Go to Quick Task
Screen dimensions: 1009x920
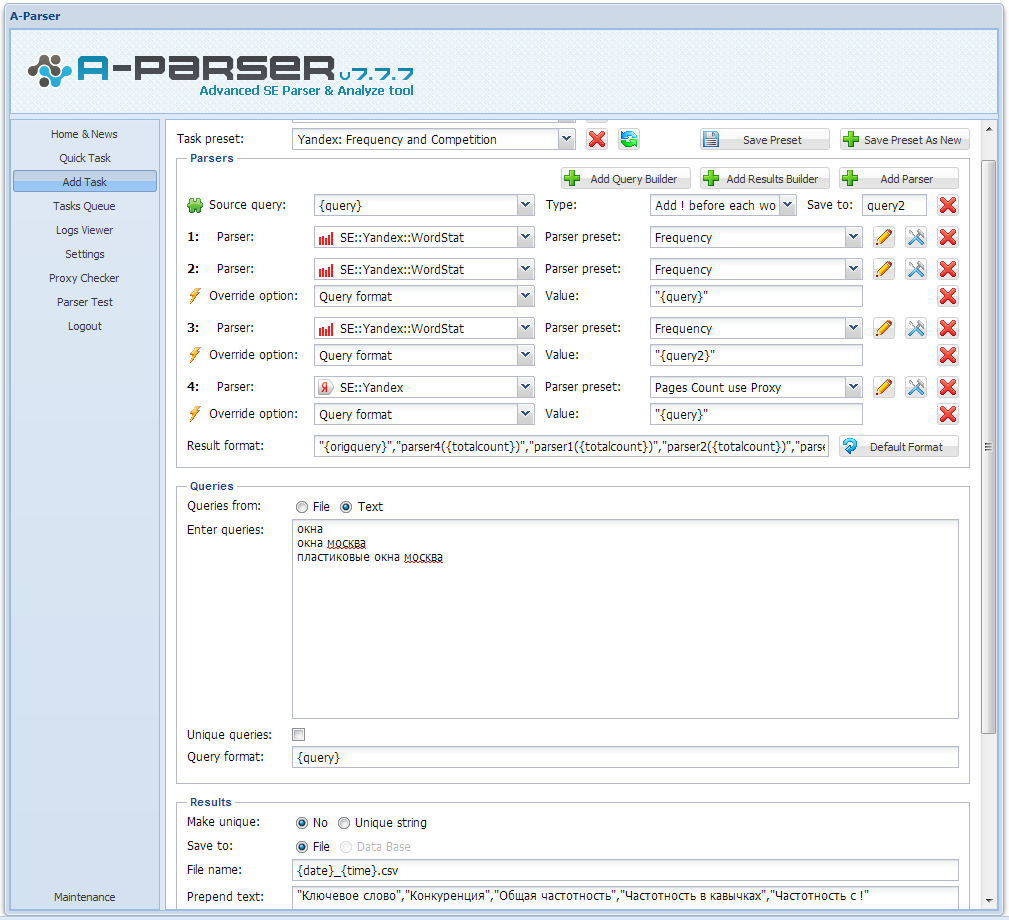84,158
